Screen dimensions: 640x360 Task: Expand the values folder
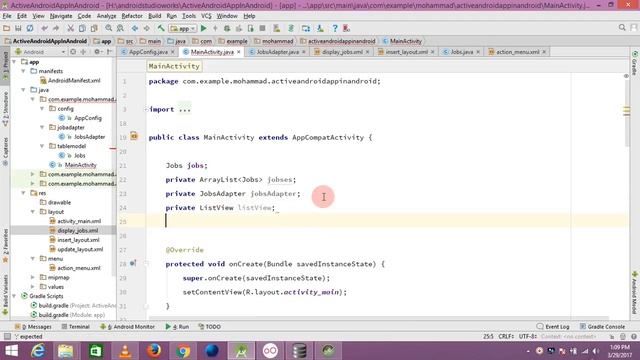click(x=33, y=287)
